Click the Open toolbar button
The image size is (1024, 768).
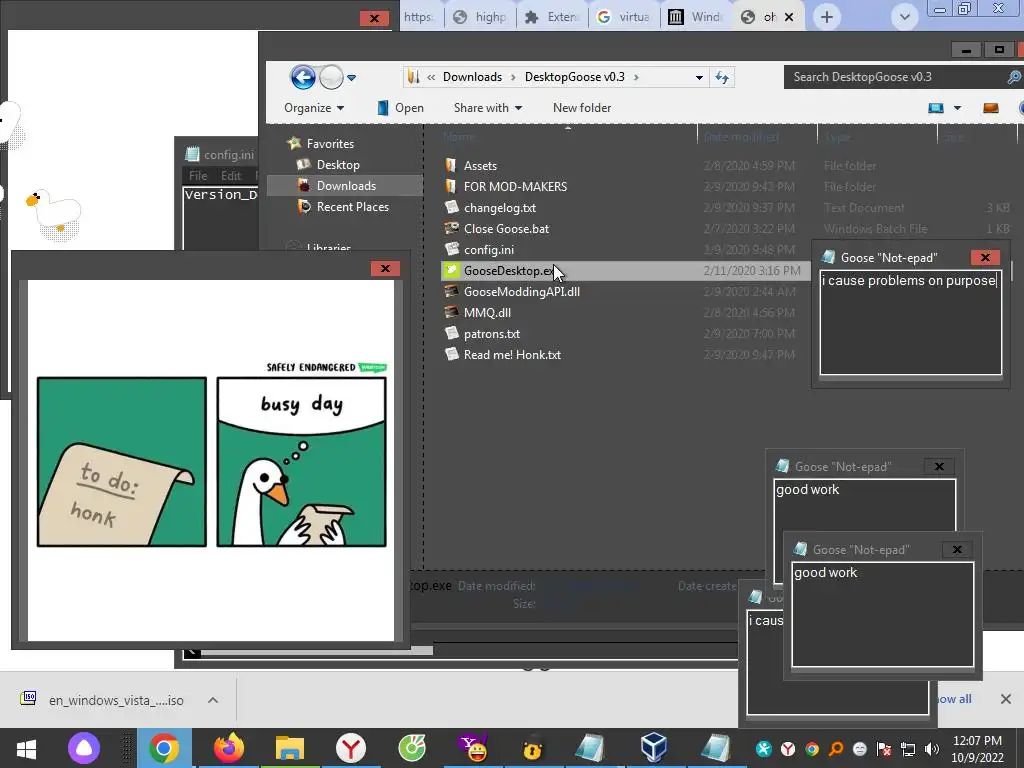point(401,108)
